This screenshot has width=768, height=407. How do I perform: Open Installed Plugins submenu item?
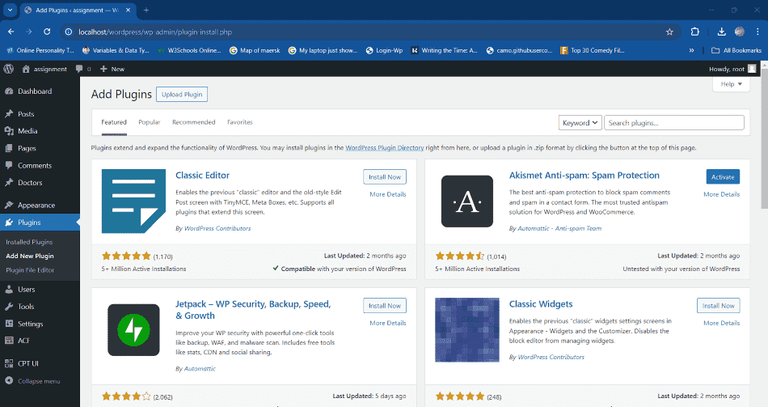tap(29, 242)
